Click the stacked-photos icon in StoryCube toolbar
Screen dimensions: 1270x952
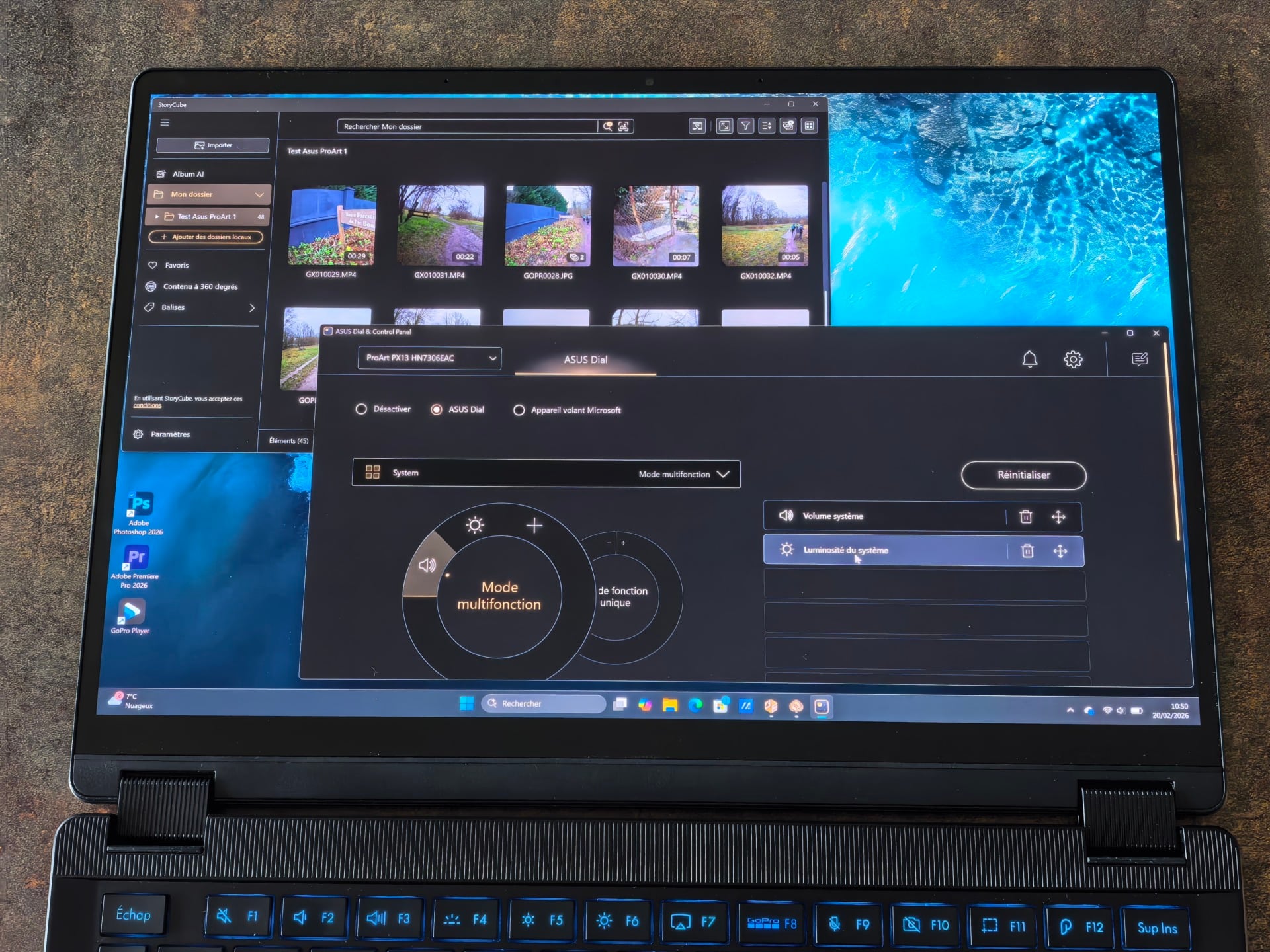pyautogui.click(x=788, y=126)
